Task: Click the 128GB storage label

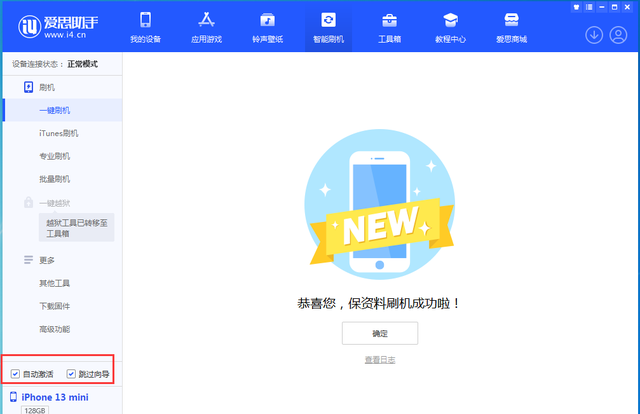Action: tap(35, 410)
